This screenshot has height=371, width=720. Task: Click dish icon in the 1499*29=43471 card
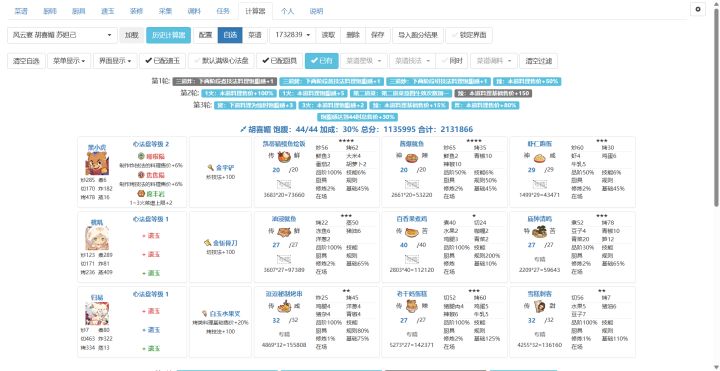539,157
